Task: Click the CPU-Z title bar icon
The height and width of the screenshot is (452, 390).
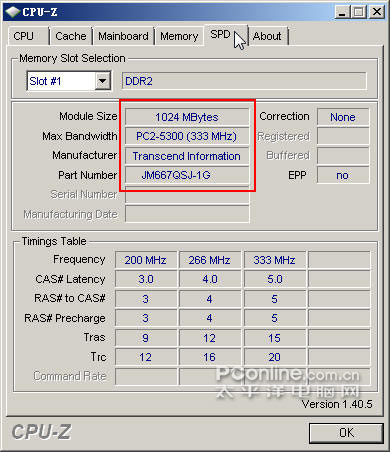Action: click(x=13, y=12)
